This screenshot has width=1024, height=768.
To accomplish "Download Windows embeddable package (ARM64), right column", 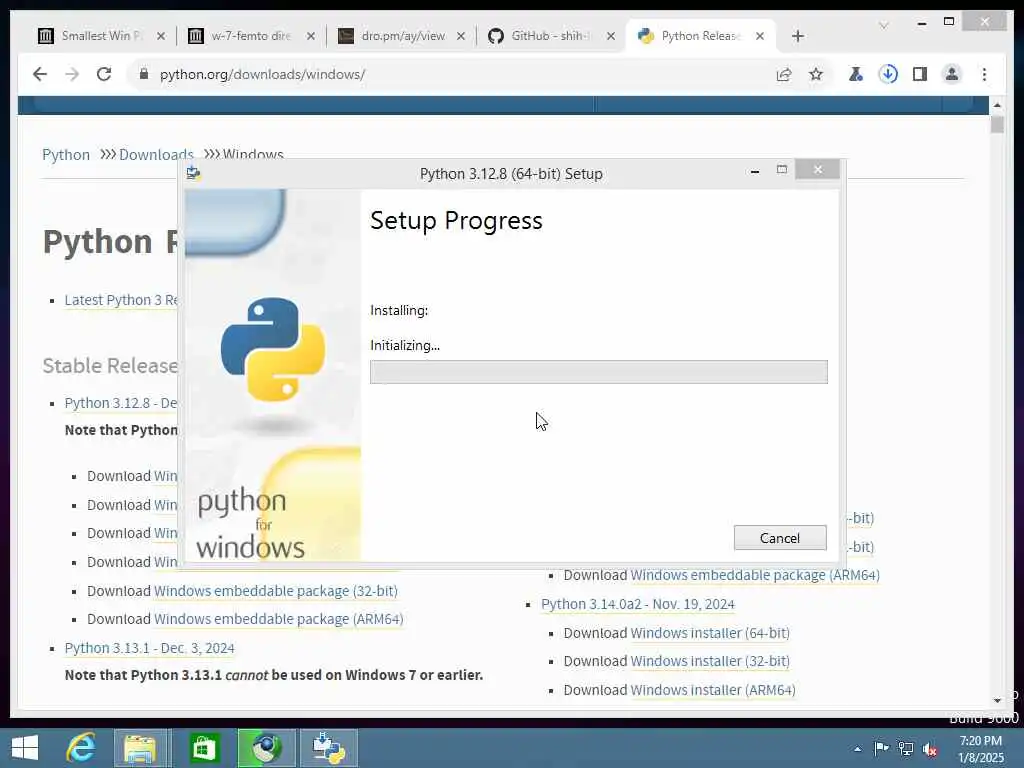I will (755, 575).
